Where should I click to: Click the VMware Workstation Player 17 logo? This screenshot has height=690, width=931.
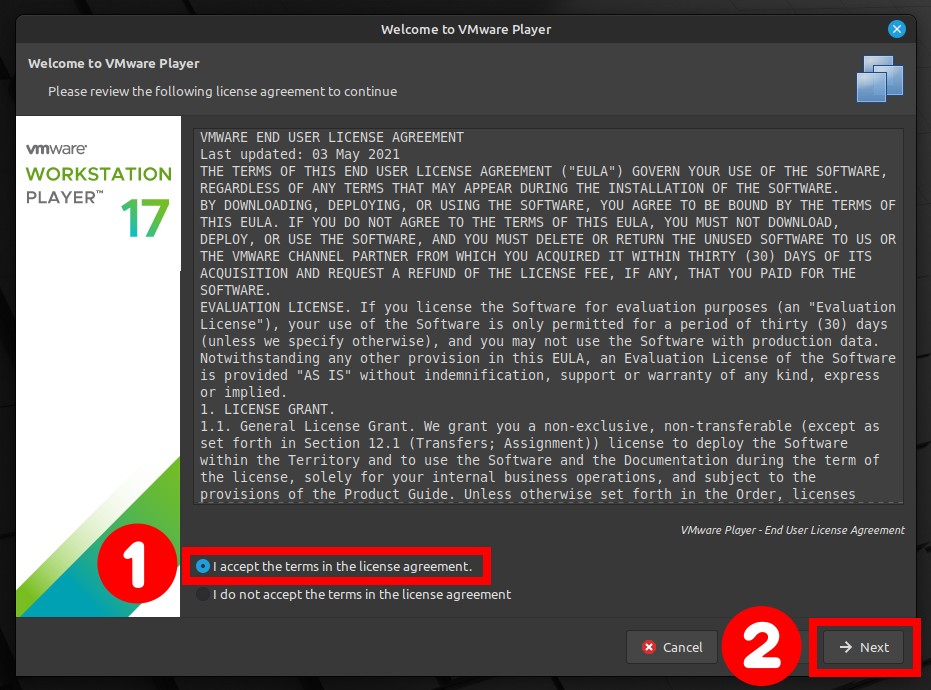[x=99, y=191]
